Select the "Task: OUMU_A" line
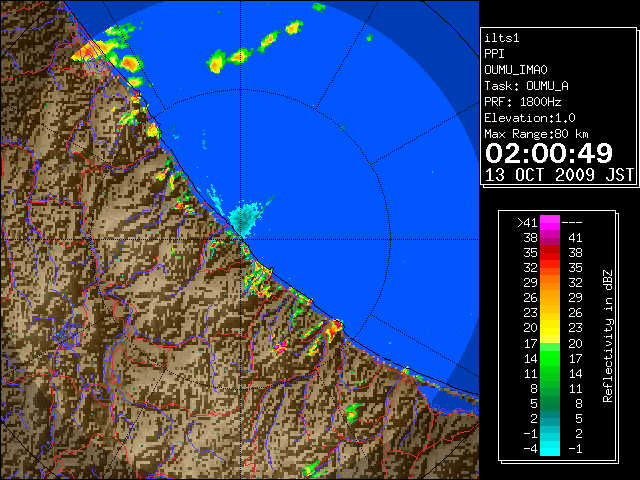This screenshot has width=640, height=480. 526,86
